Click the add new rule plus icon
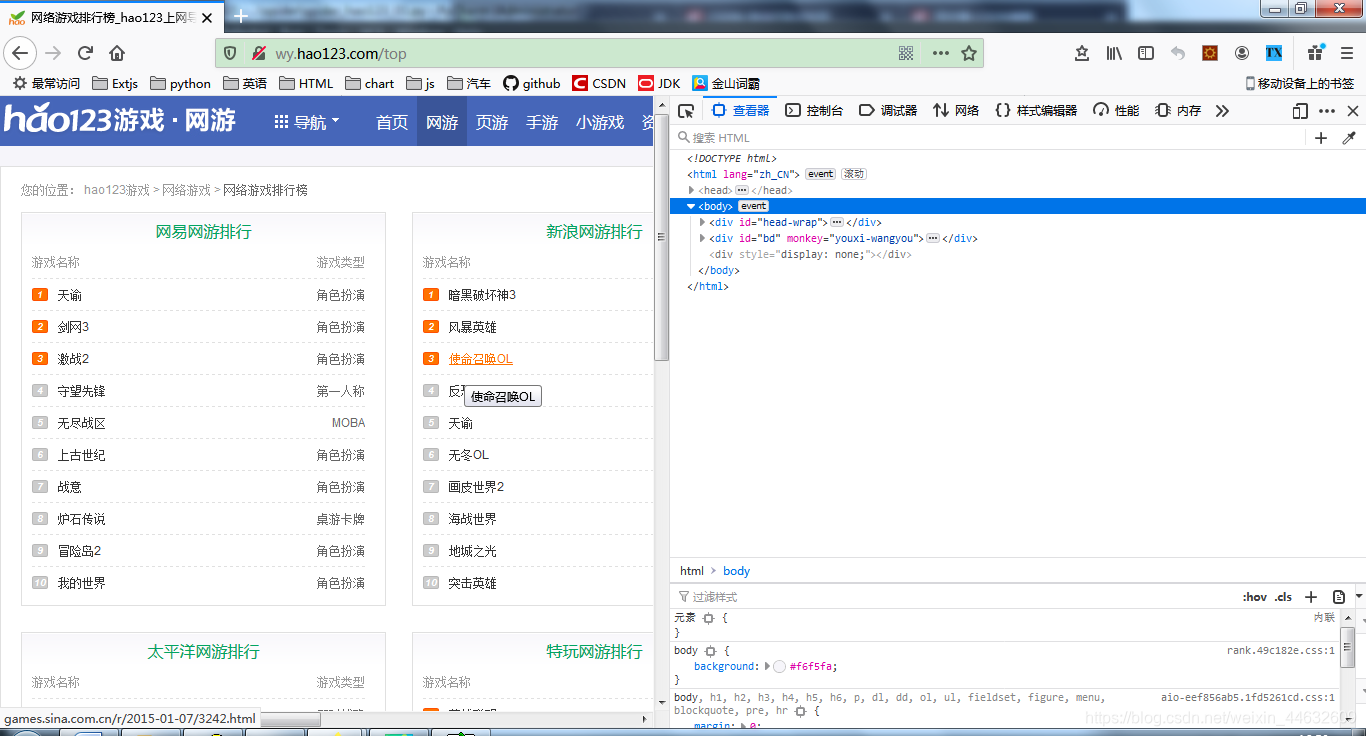1366x736 pixels. (1311, 597)
